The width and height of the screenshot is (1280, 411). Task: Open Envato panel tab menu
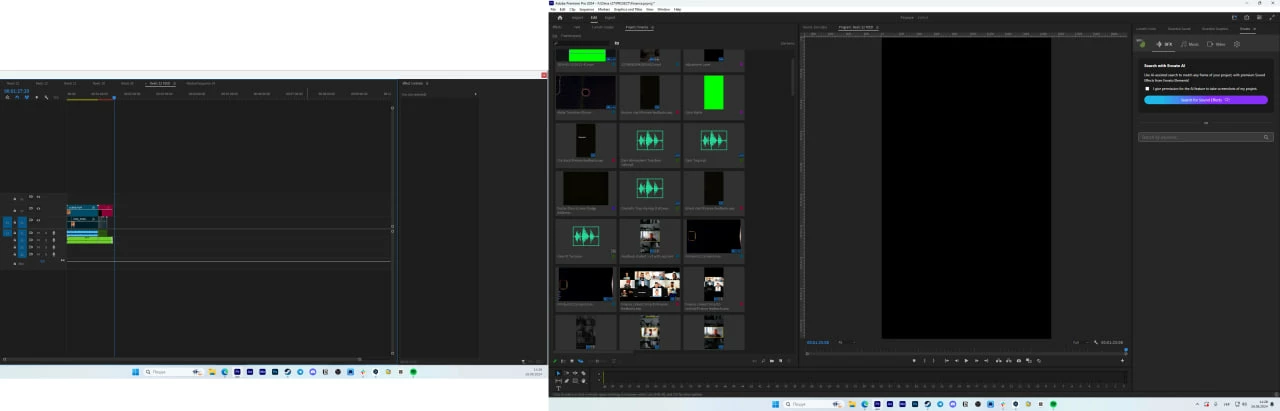[x=1255, y=28]
